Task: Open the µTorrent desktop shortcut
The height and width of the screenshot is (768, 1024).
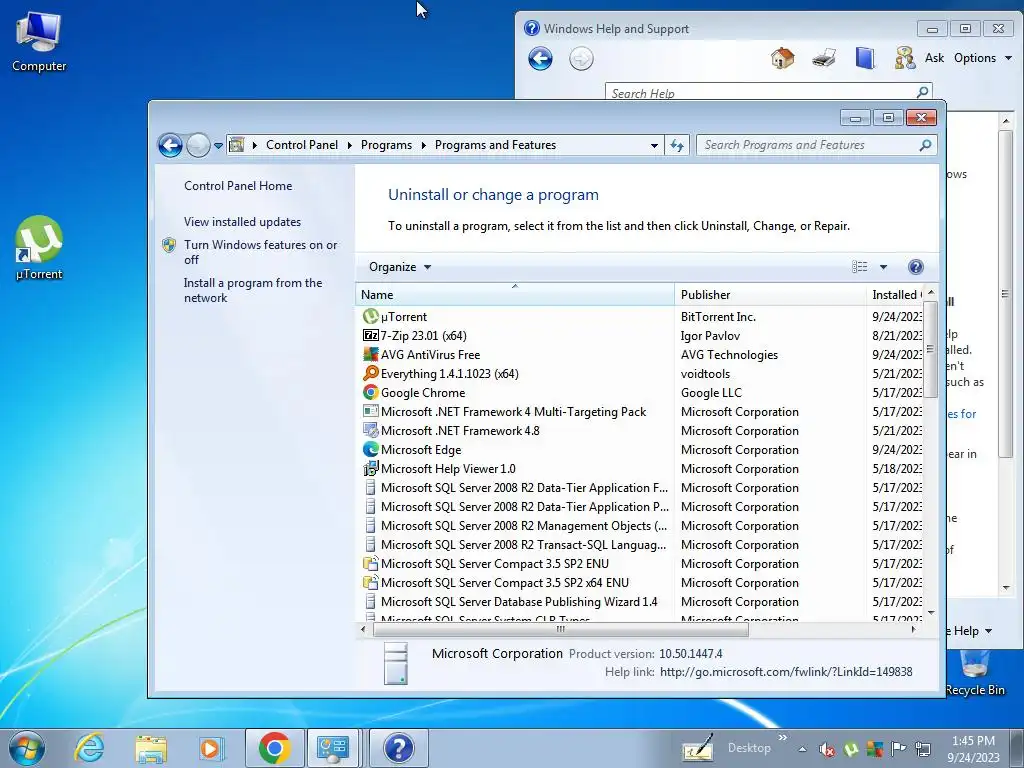Action: (x=39, y=249)
